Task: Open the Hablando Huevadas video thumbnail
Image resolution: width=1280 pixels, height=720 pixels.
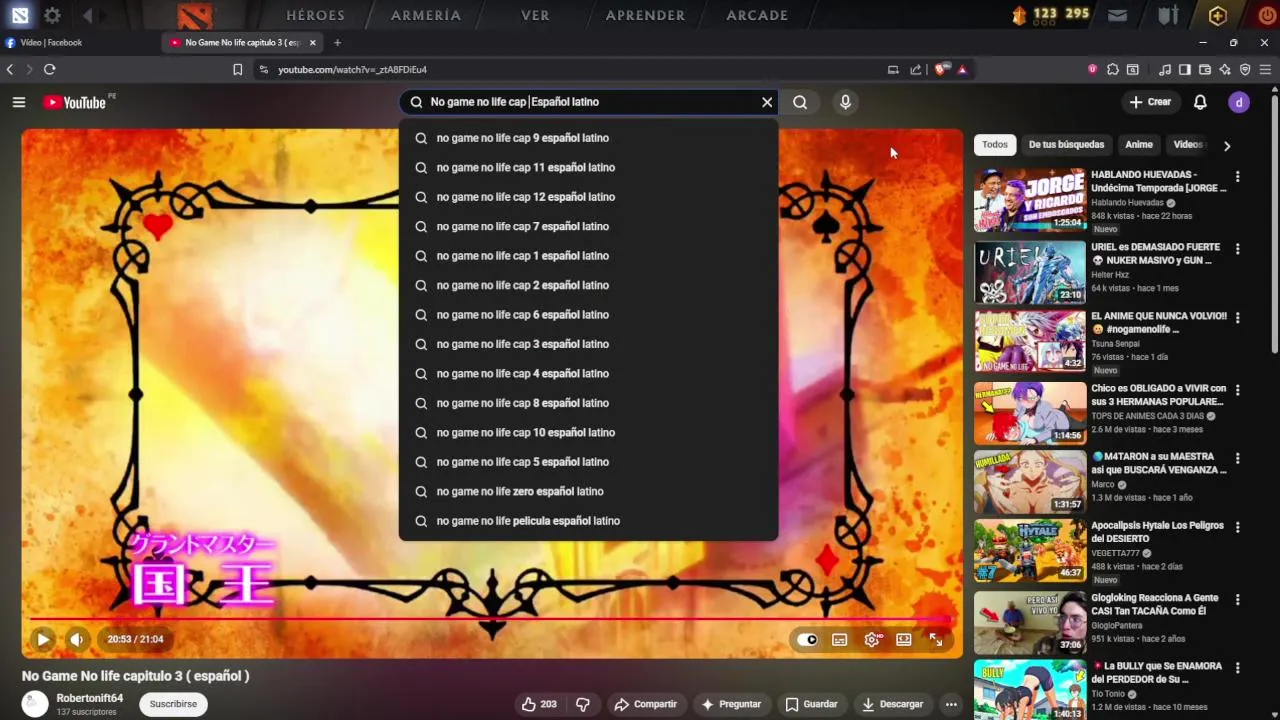Action: point(1030,200)
